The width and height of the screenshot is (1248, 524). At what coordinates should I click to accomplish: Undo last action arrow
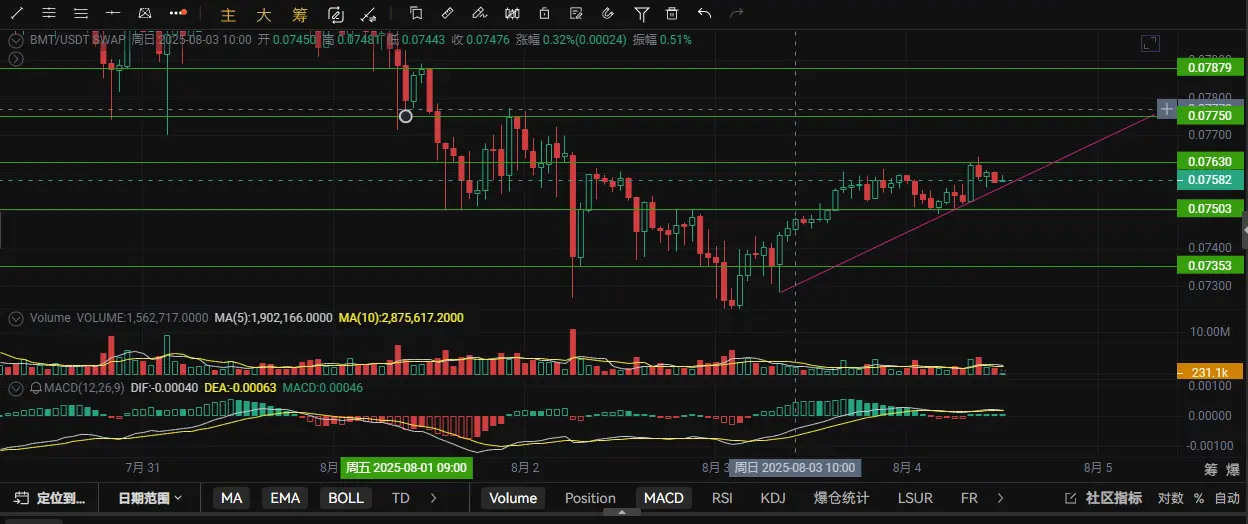pyautogui.click(x=705, y=14)
